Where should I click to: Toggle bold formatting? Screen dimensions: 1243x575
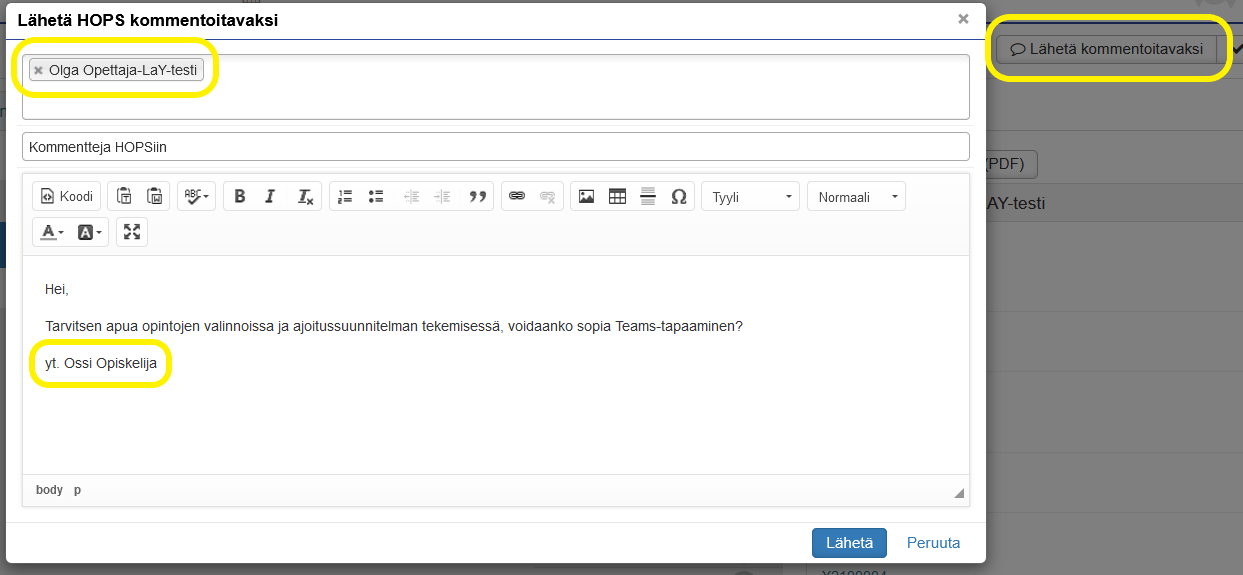pyautogui.click(x=240, y=196)
